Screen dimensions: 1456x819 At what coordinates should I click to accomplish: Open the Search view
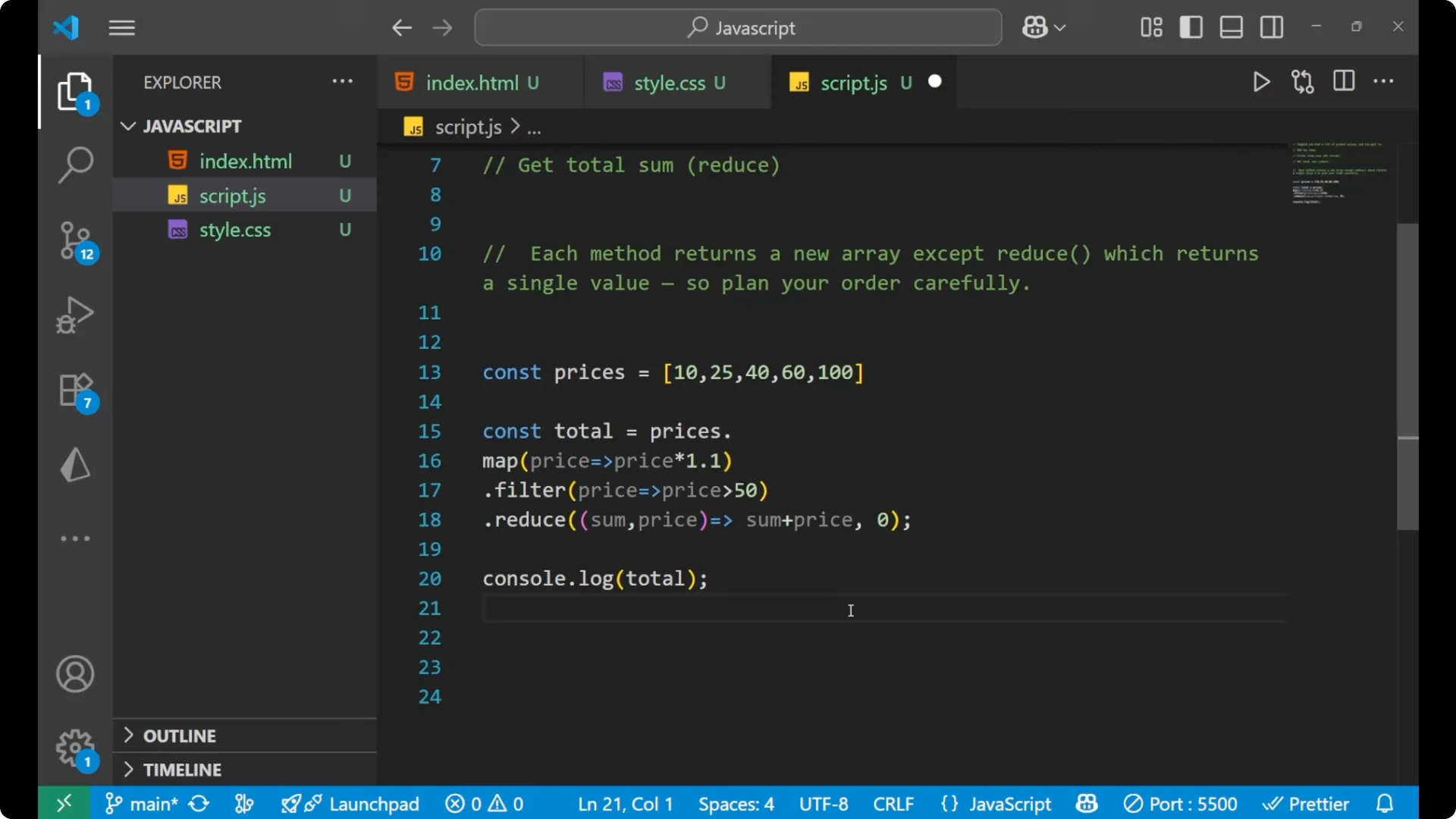click(x=75, y=164)
